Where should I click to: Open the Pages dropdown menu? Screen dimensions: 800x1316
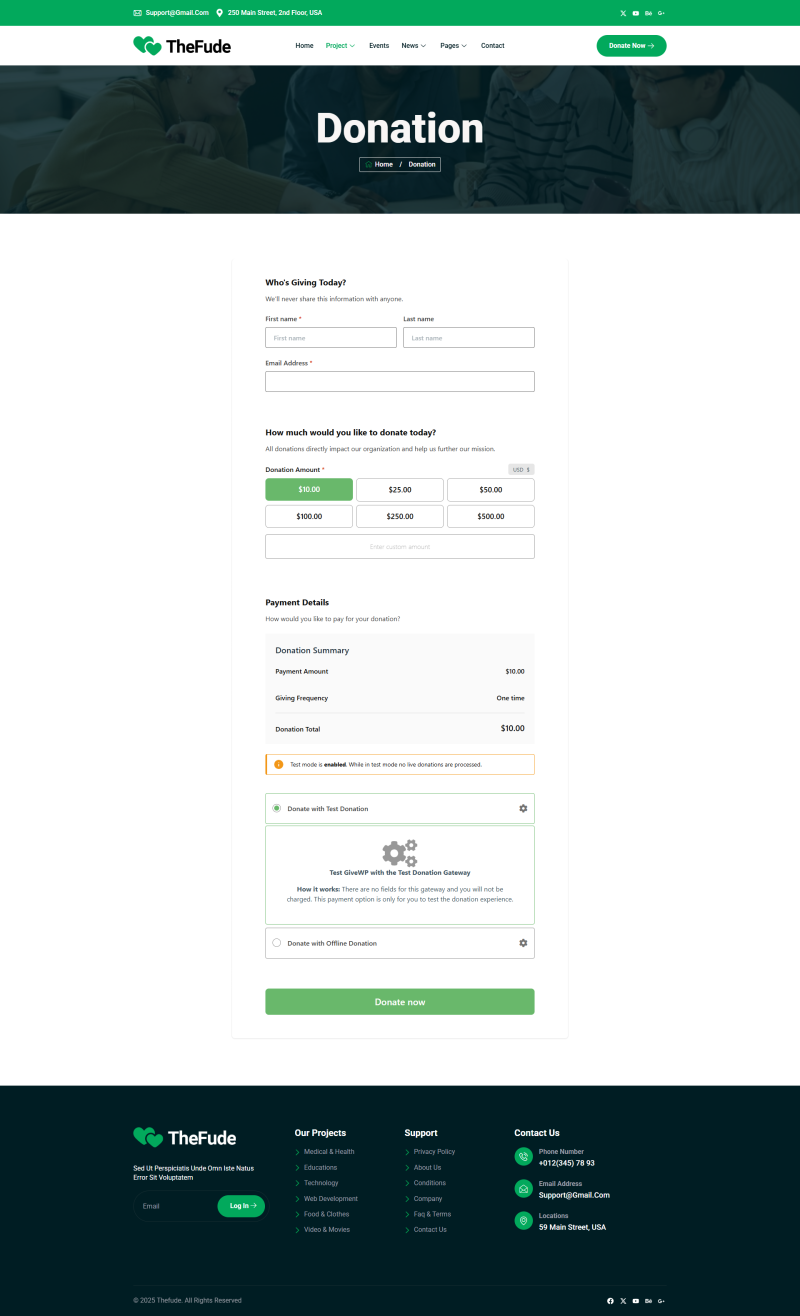coord(453,45)
